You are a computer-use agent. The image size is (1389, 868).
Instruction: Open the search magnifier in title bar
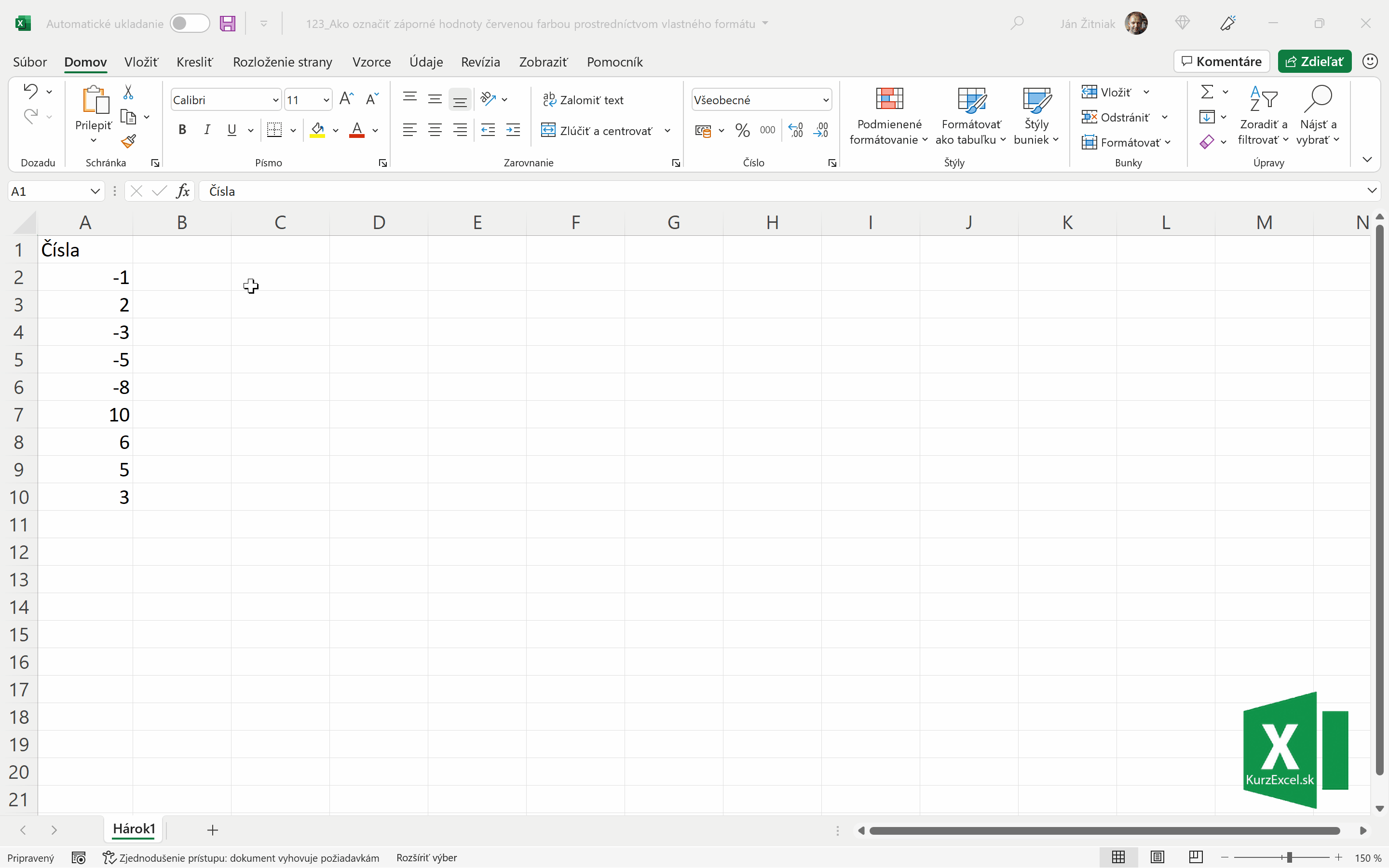1017,23
